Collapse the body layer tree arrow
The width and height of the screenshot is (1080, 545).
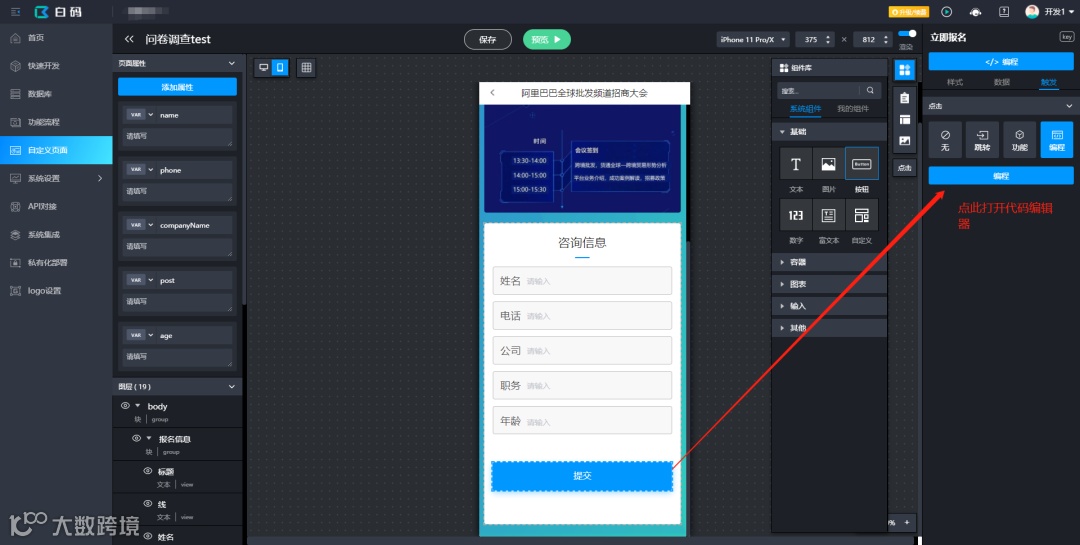tap(138, 406)
